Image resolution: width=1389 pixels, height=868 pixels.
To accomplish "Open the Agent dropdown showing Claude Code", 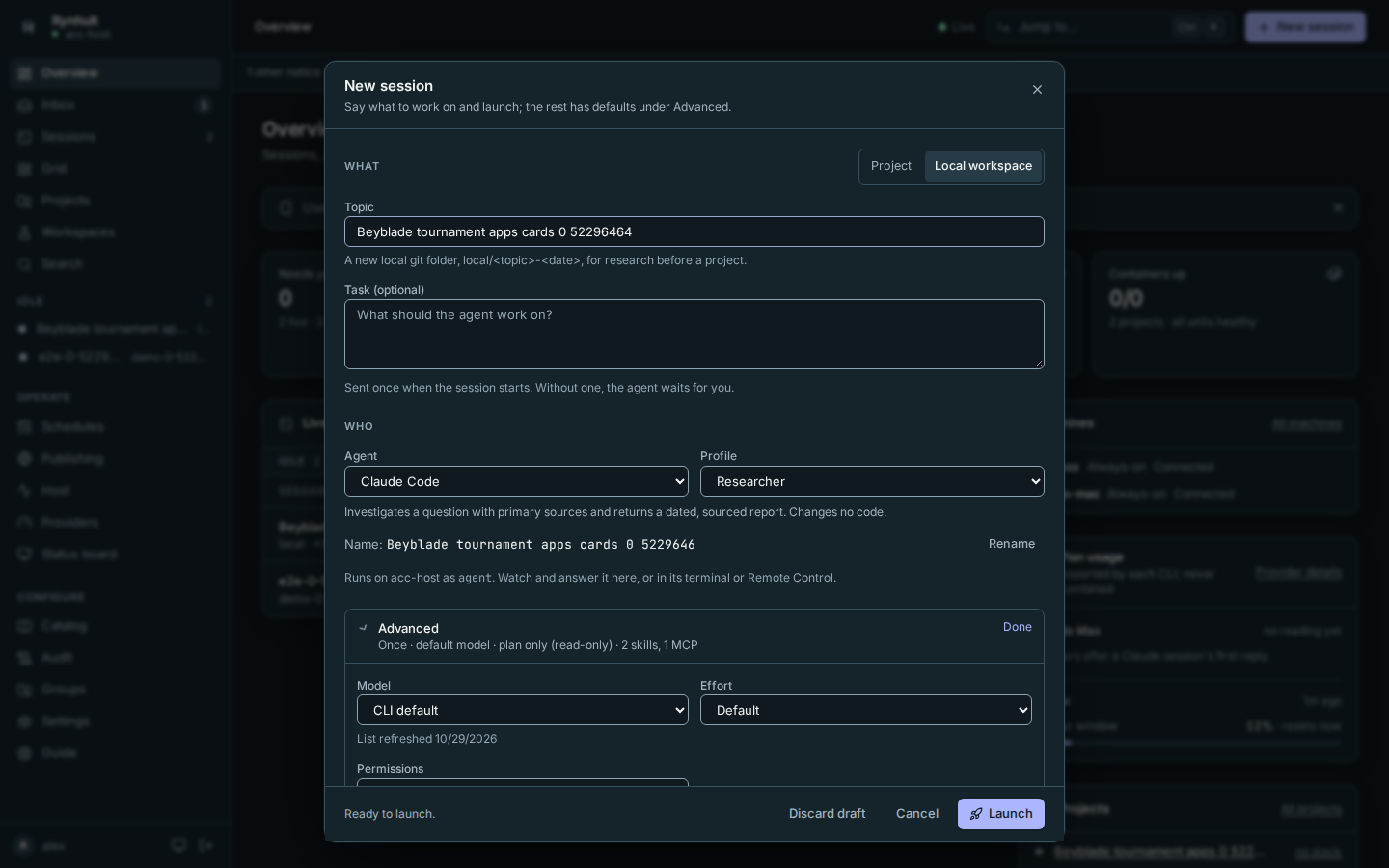I will pyautogui.click(x=516, y=481).
